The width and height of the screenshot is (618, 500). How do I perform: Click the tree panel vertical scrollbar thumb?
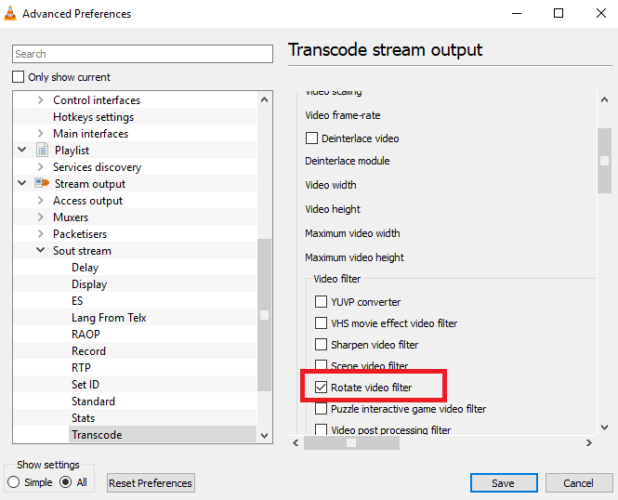(264, 315)
